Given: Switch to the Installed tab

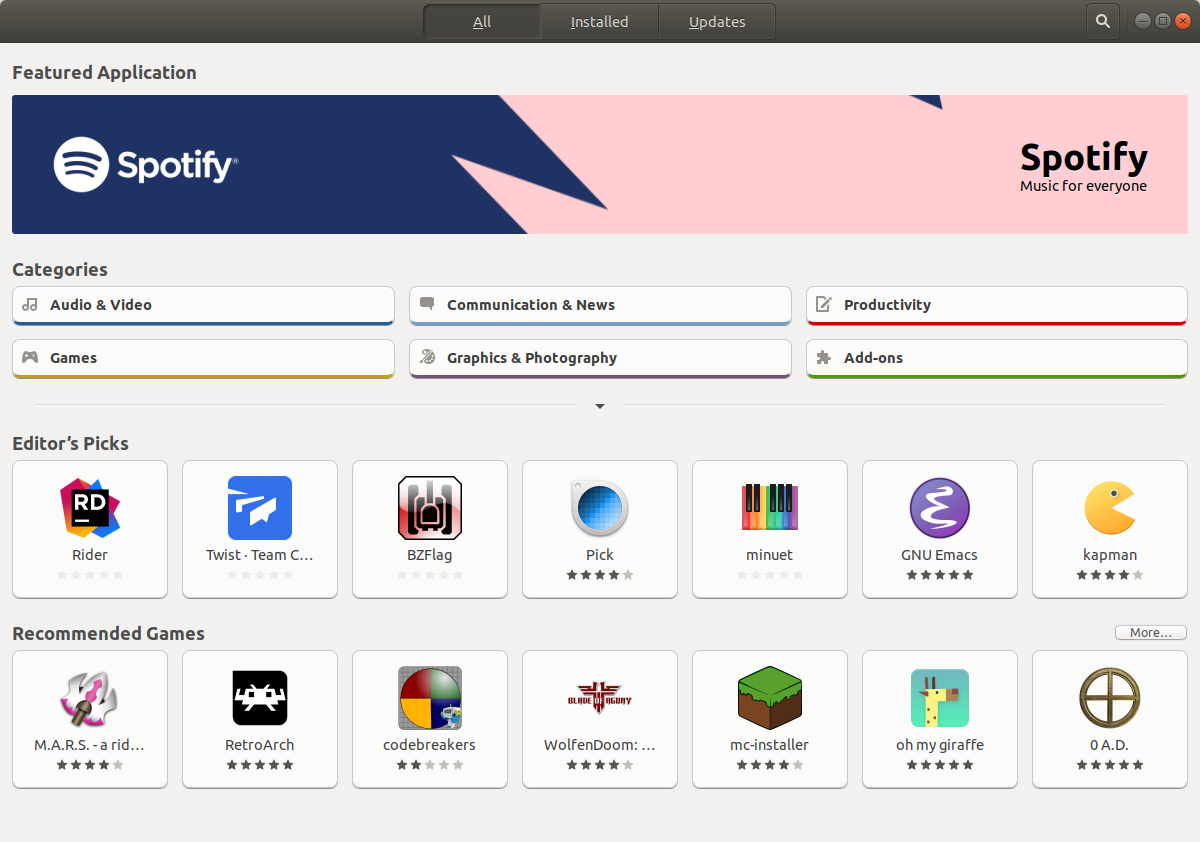Looking at the screenshot, I should (x=599, y=21).
